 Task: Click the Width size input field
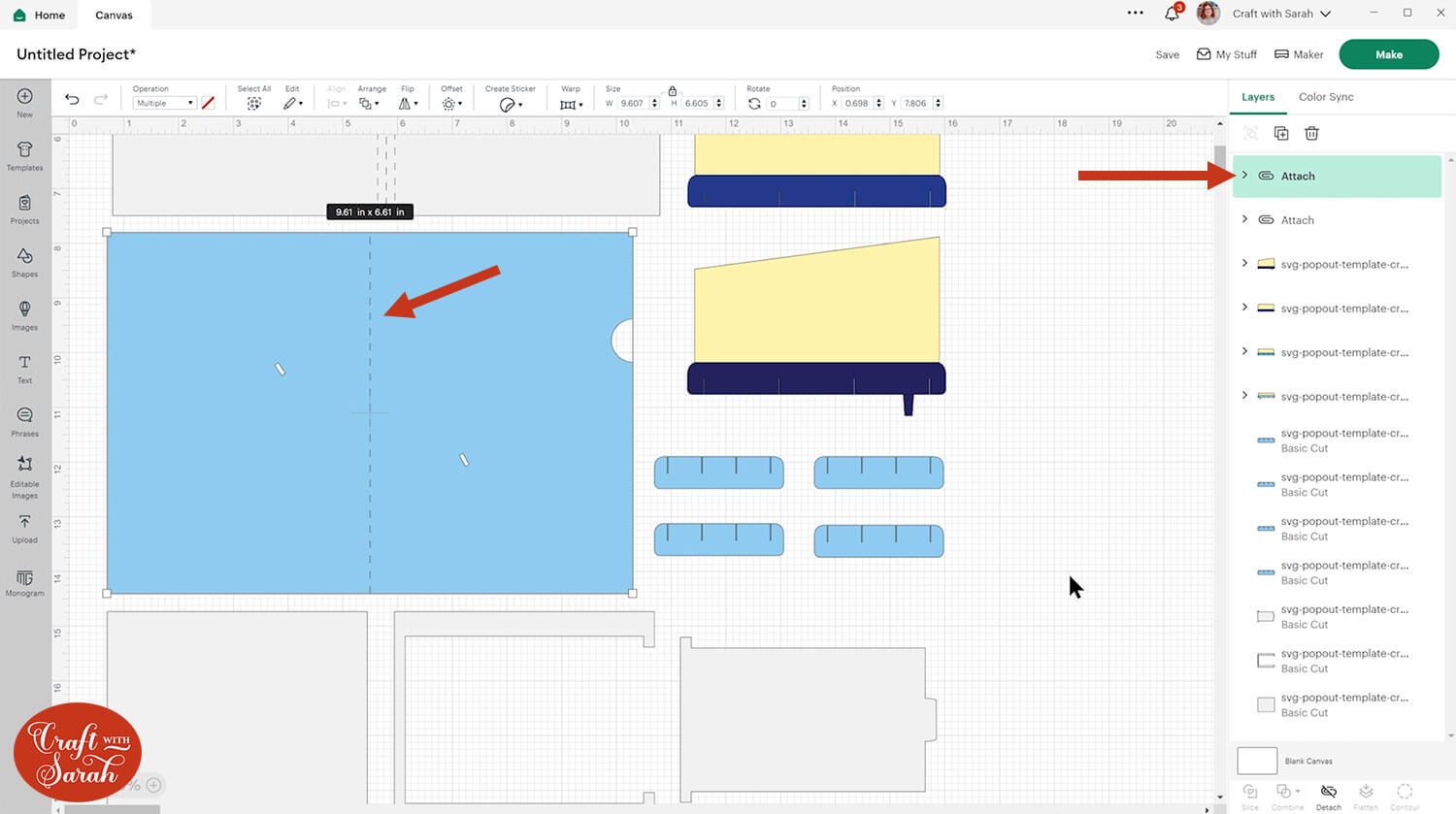coord(633,103)
